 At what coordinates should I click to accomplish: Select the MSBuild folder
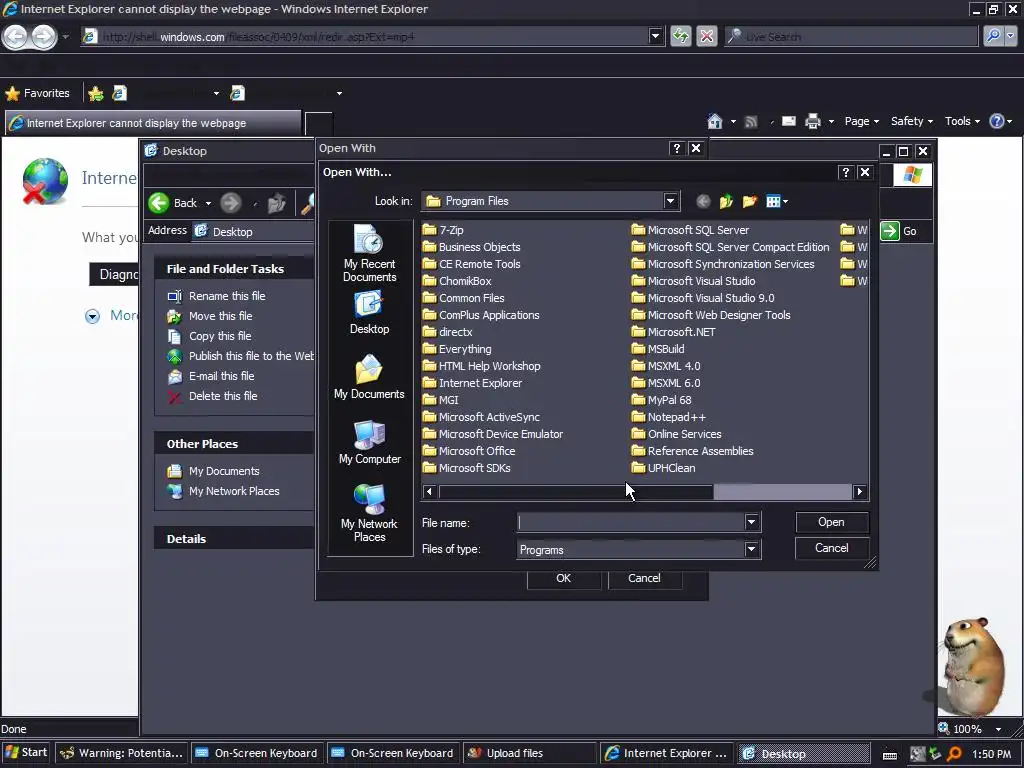658,349
